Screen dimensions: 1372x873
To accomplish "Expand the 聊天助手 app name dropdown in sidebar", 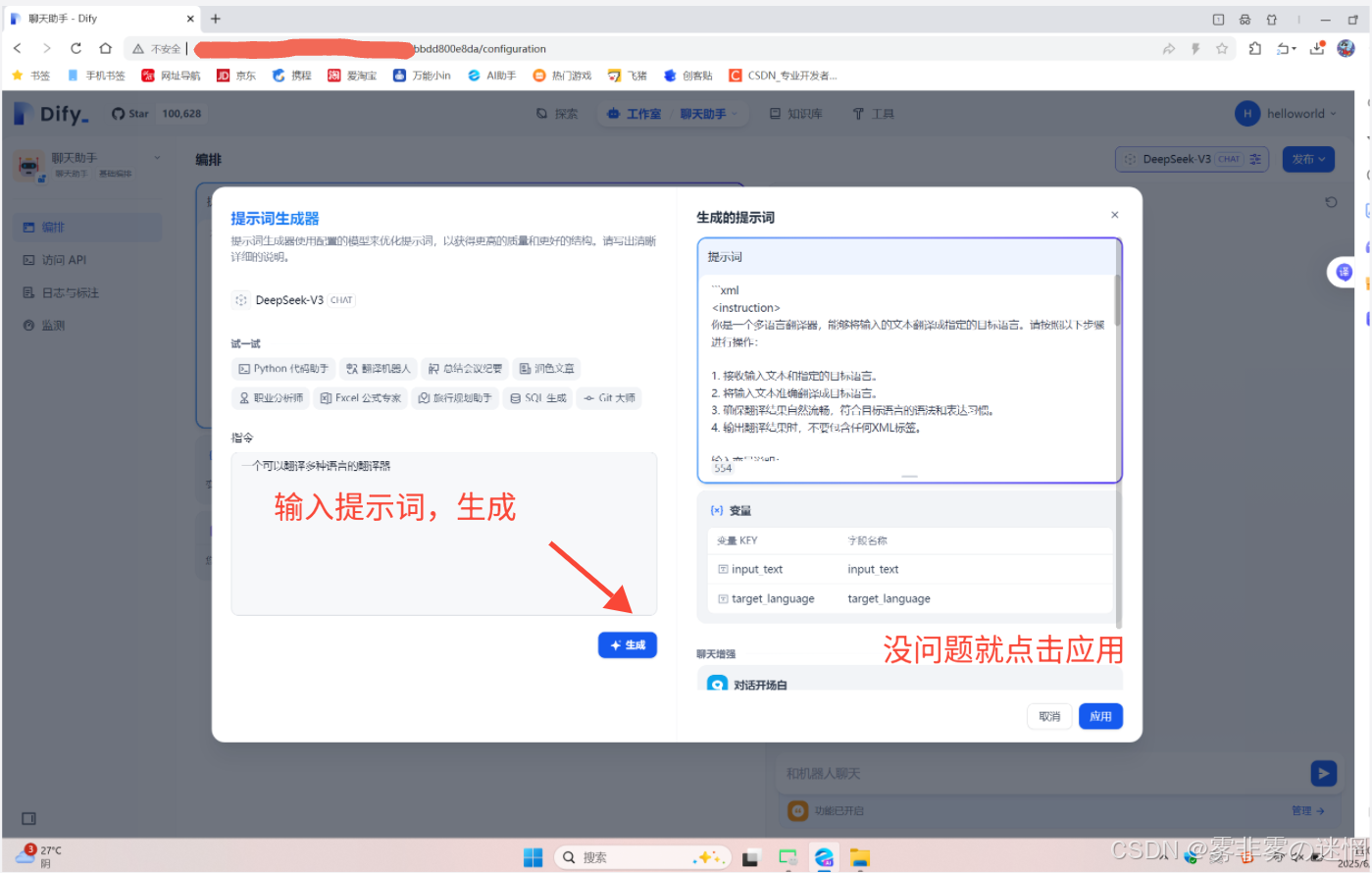I will tap(157, 158).
